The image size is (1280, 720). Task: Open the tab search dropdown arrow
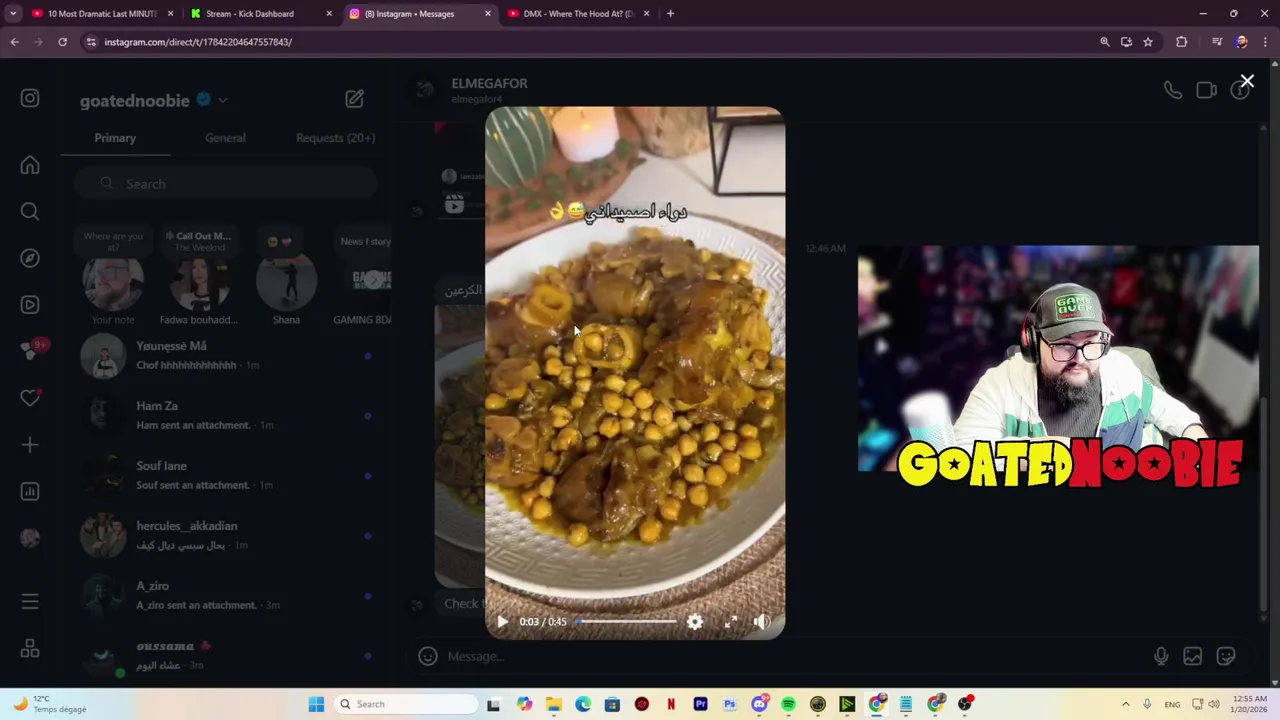click(13, 14)
